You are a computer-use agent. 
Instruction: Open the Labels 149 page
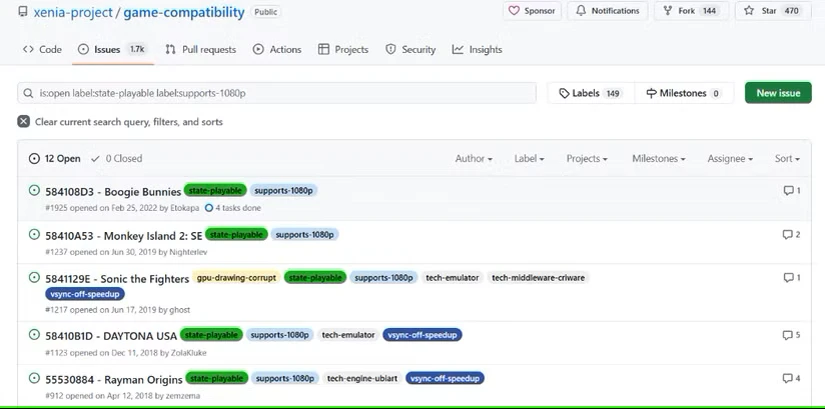pyautogui.click(x=590, y=93)
